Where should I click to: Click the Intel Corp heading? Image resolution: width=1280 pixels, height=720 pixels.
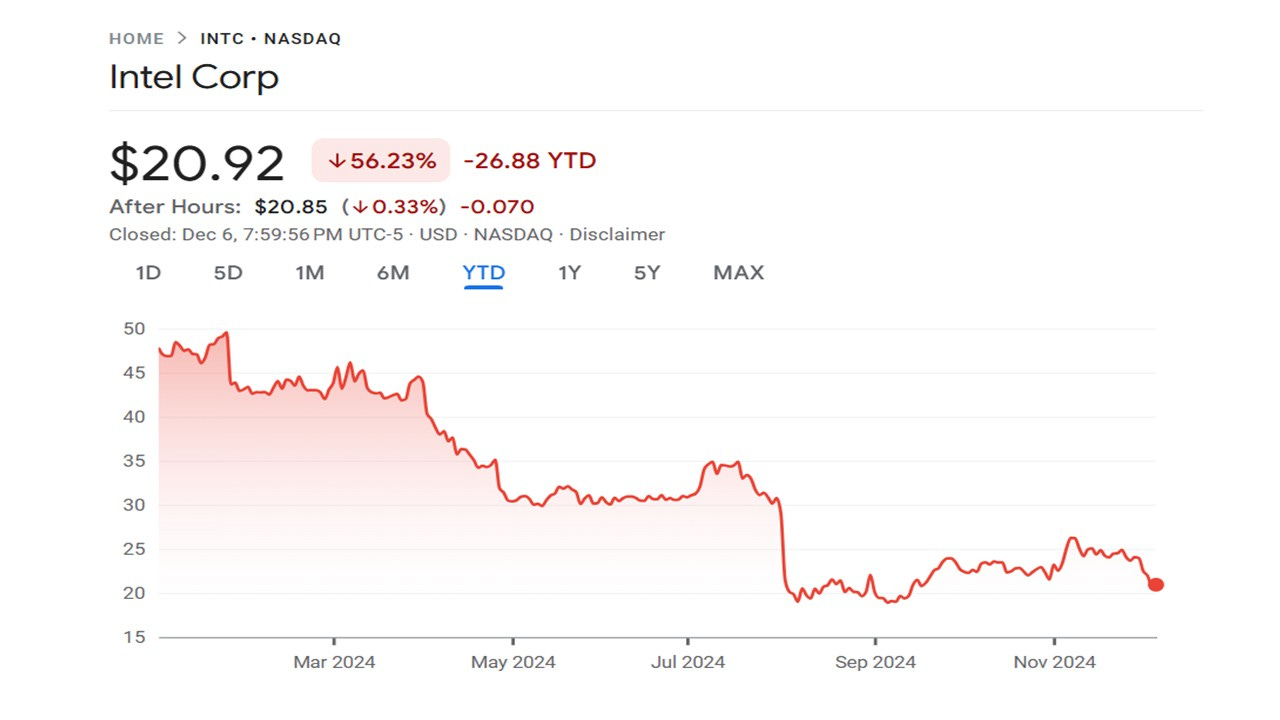194,78
